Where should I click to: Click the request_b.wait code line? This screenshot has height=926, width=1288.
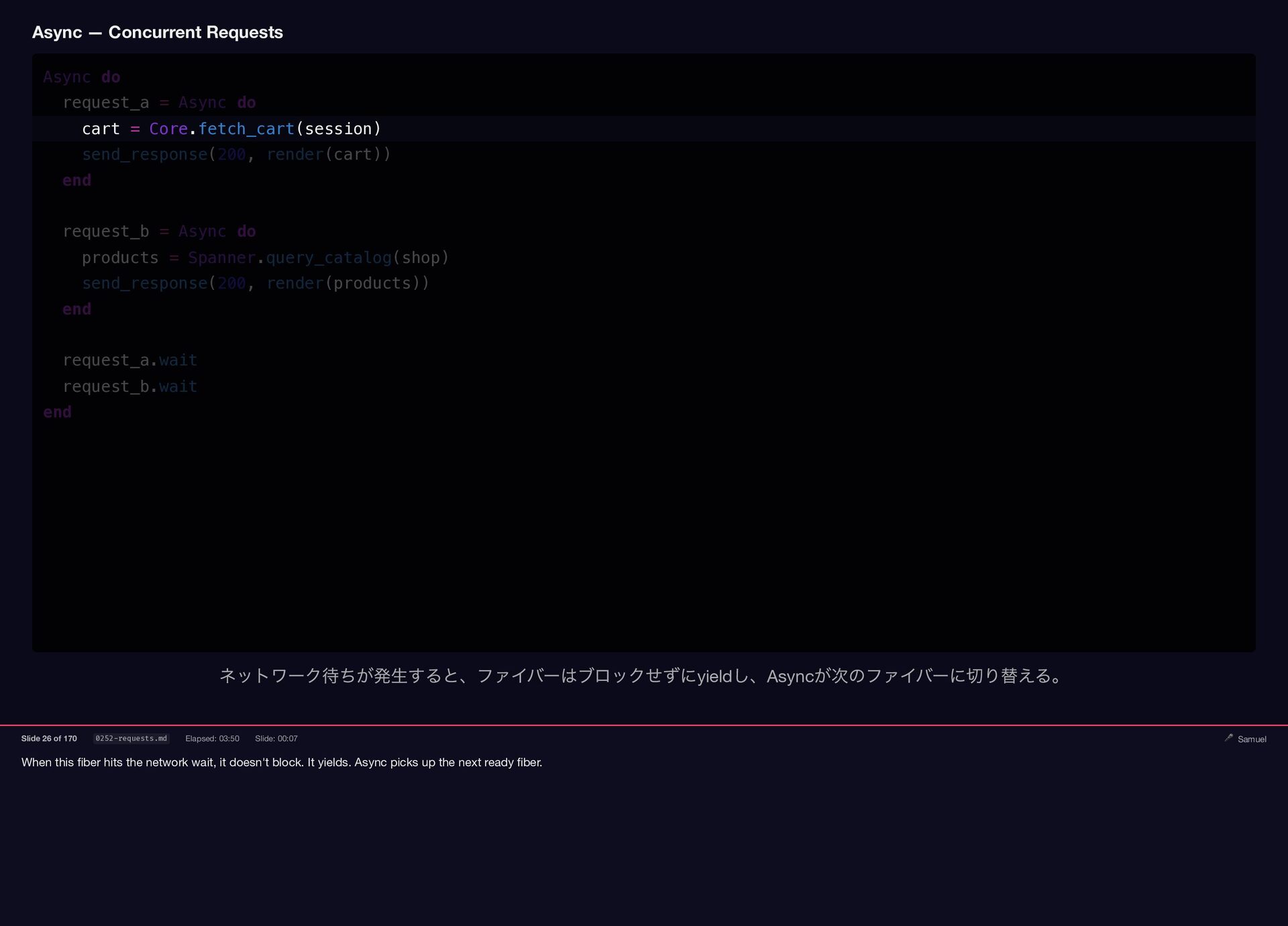click(x=129, y=387)
